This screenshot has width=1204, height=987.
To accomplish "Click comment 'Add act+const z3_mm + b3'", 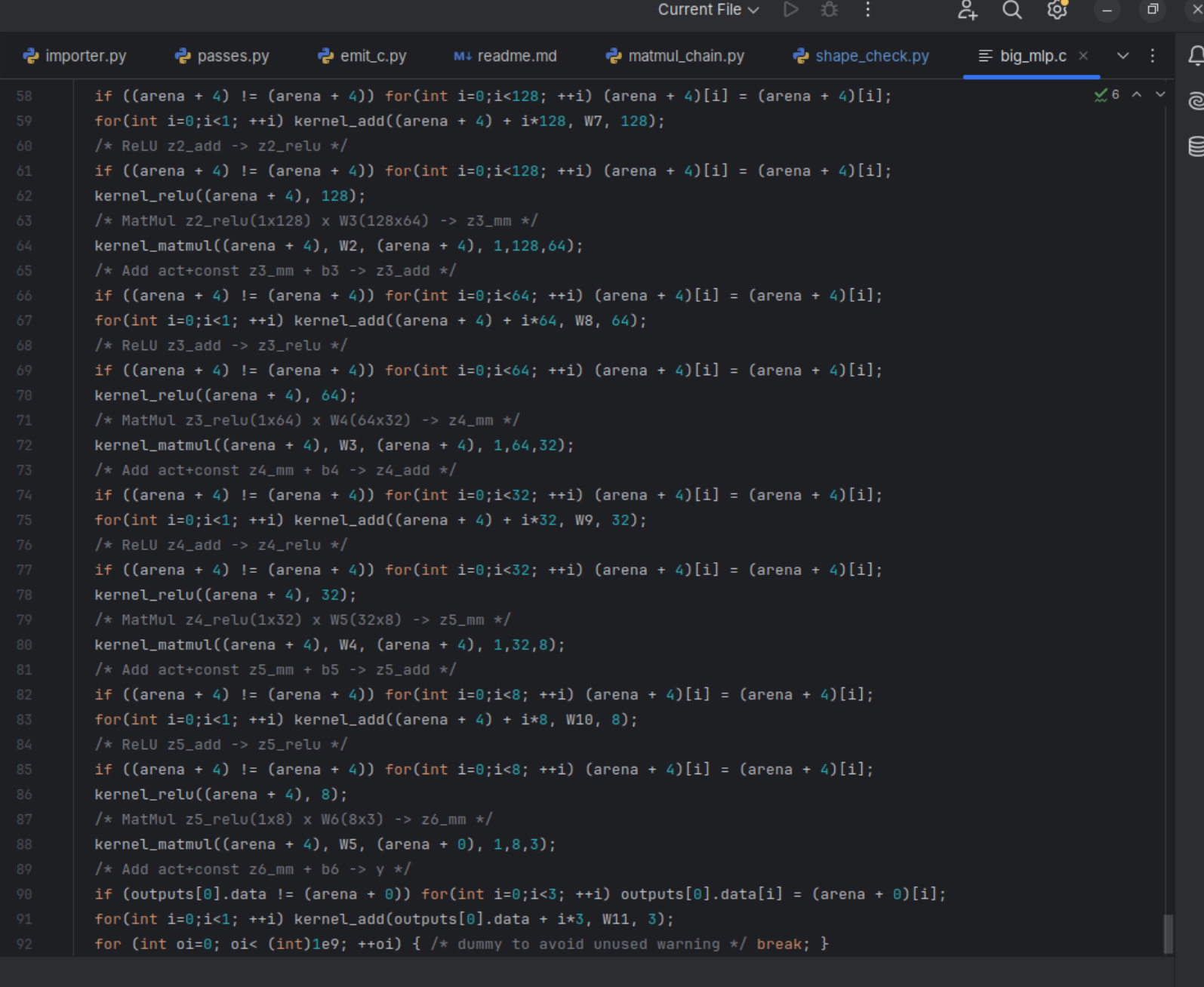I will 276,271.
